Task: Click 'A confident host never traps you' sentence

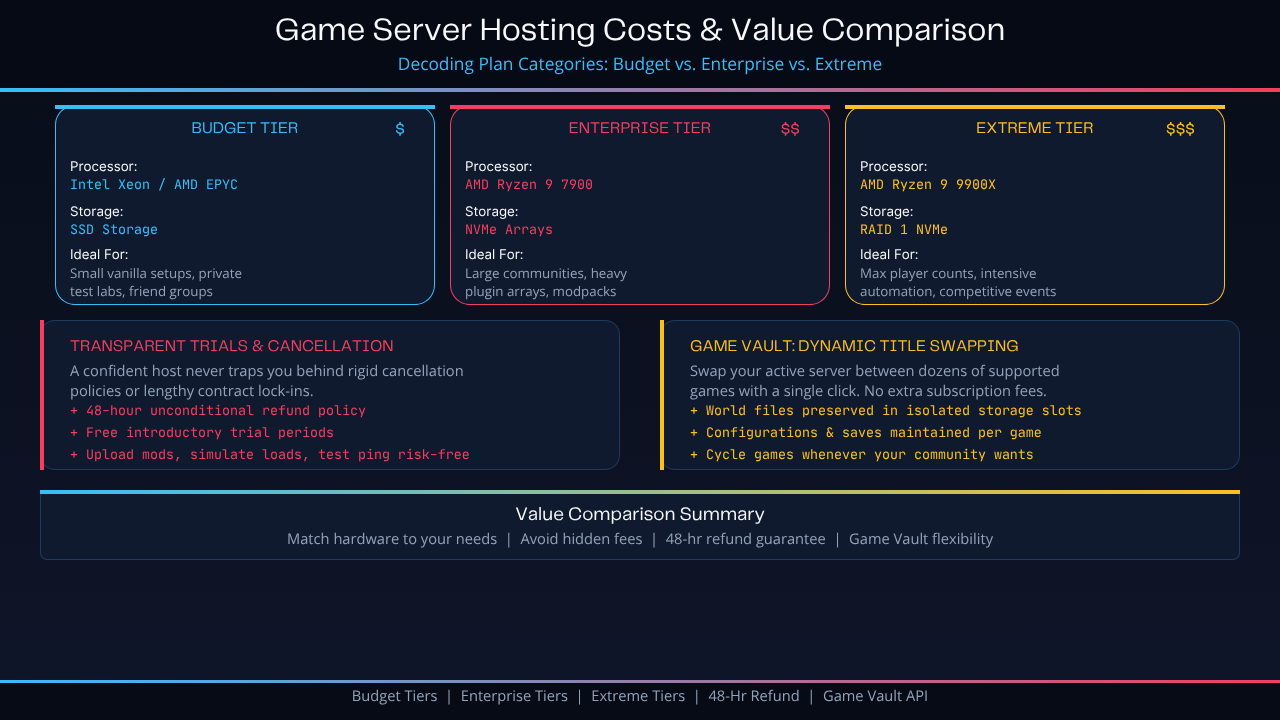Action: click(267, 371)
